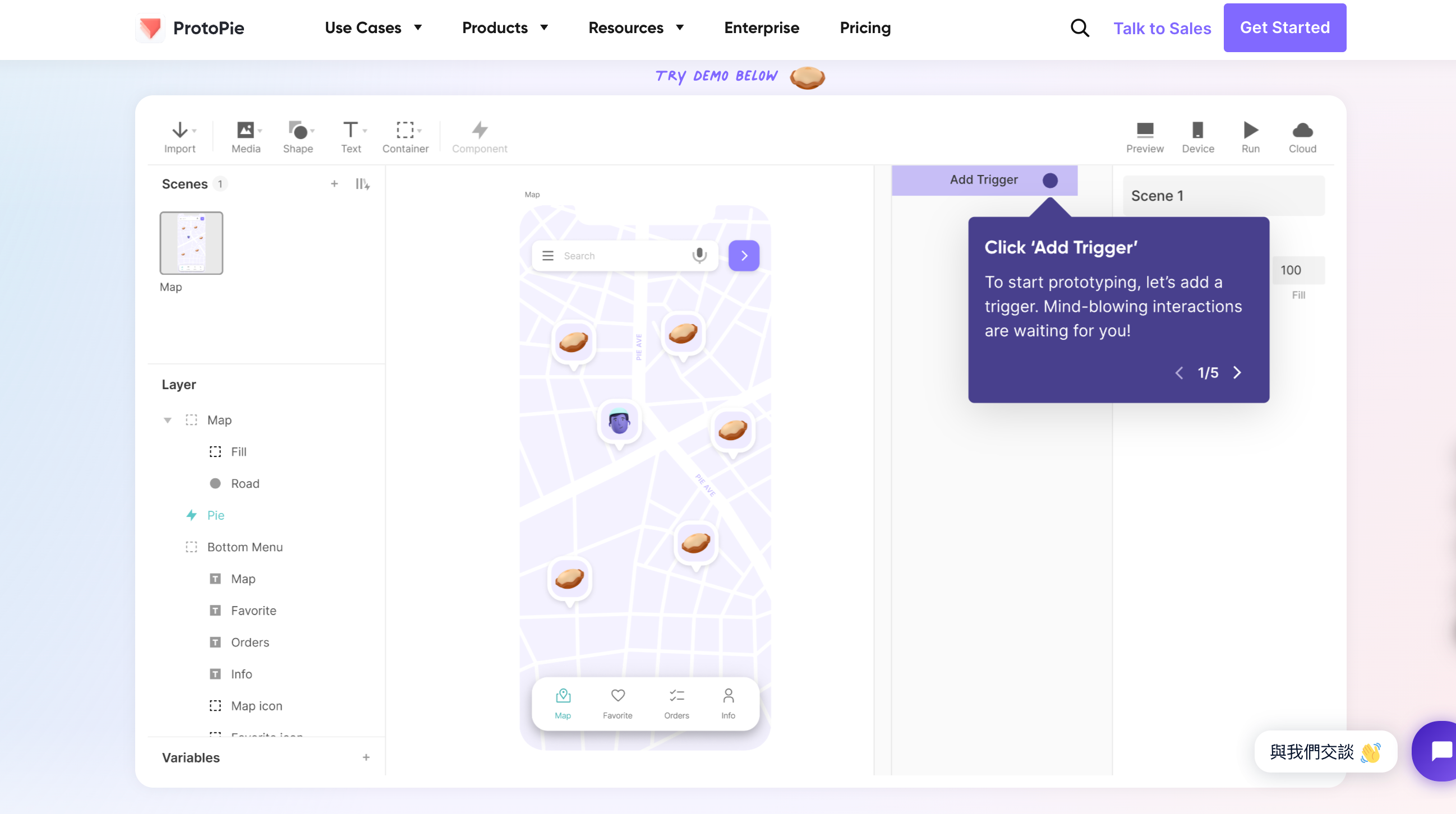Click the website search magnifier icon
This screenshot has width=1456, height=814.
tap(1080, 27)
